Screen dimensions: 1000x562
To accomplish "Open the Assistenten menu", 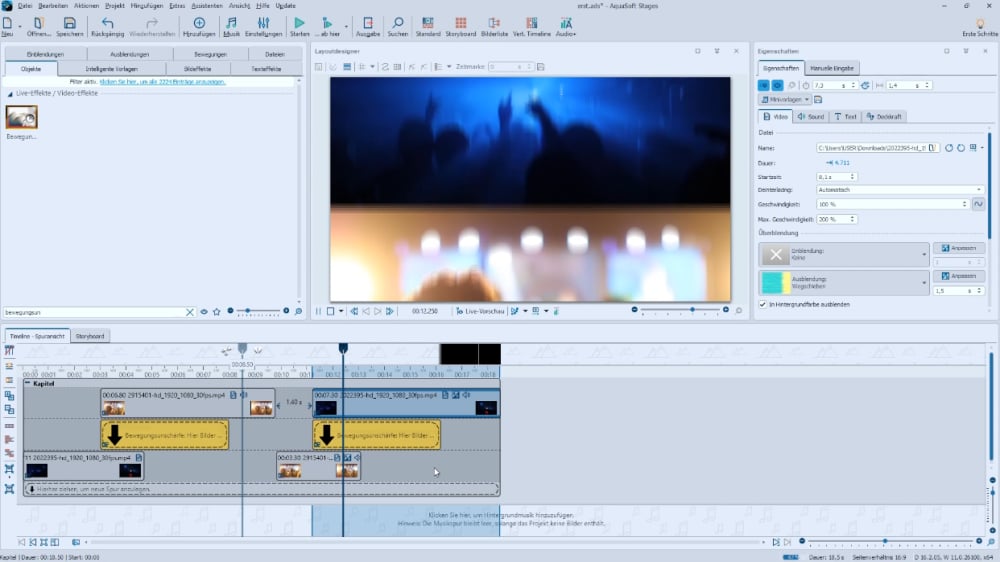I will coord(205,5).
